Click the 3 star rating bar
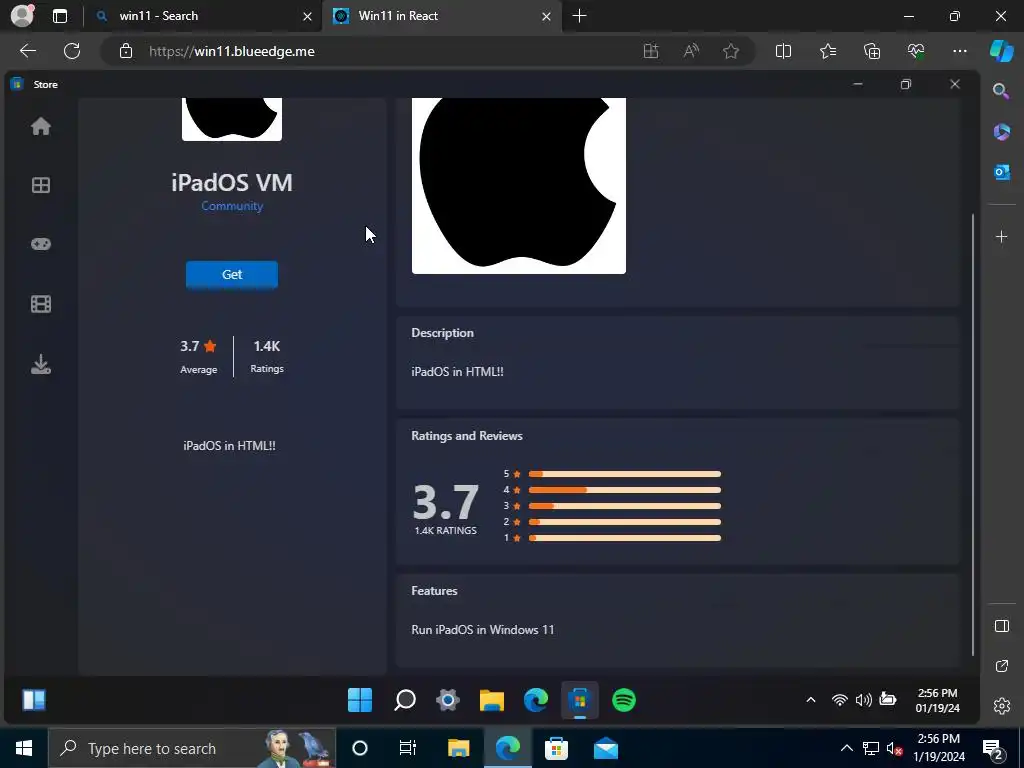 point(625,505)
